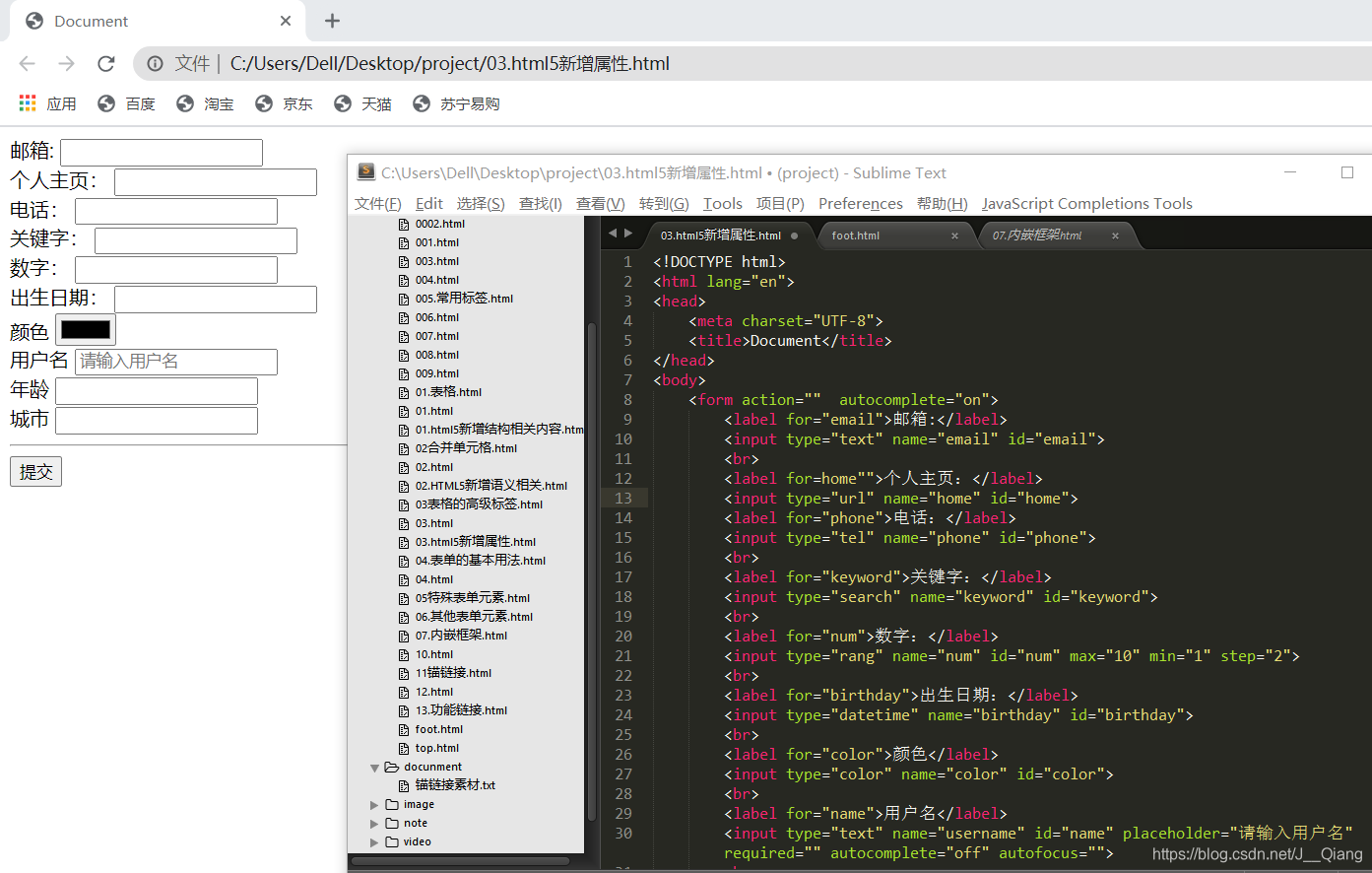The height and width of the screenshot is (873, 1372).
Task: Open the 天猫 bookmark
Action: pos(363,103)
